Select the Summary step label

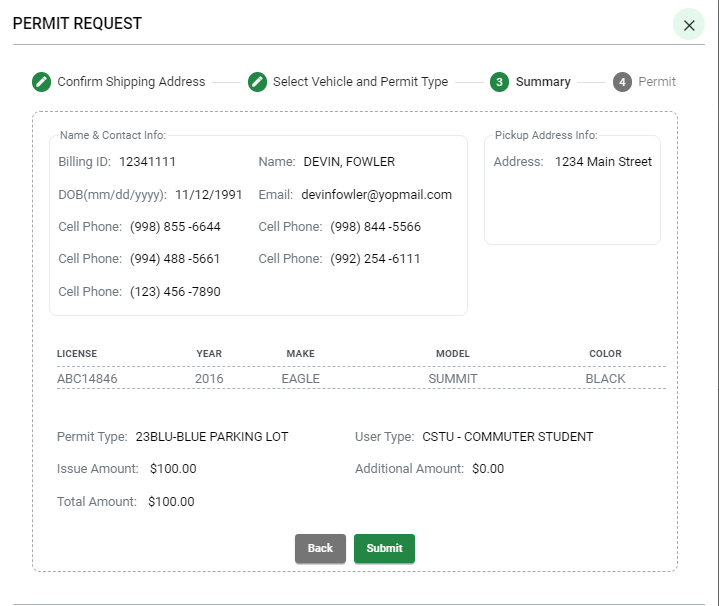click(x=543, y=82)
